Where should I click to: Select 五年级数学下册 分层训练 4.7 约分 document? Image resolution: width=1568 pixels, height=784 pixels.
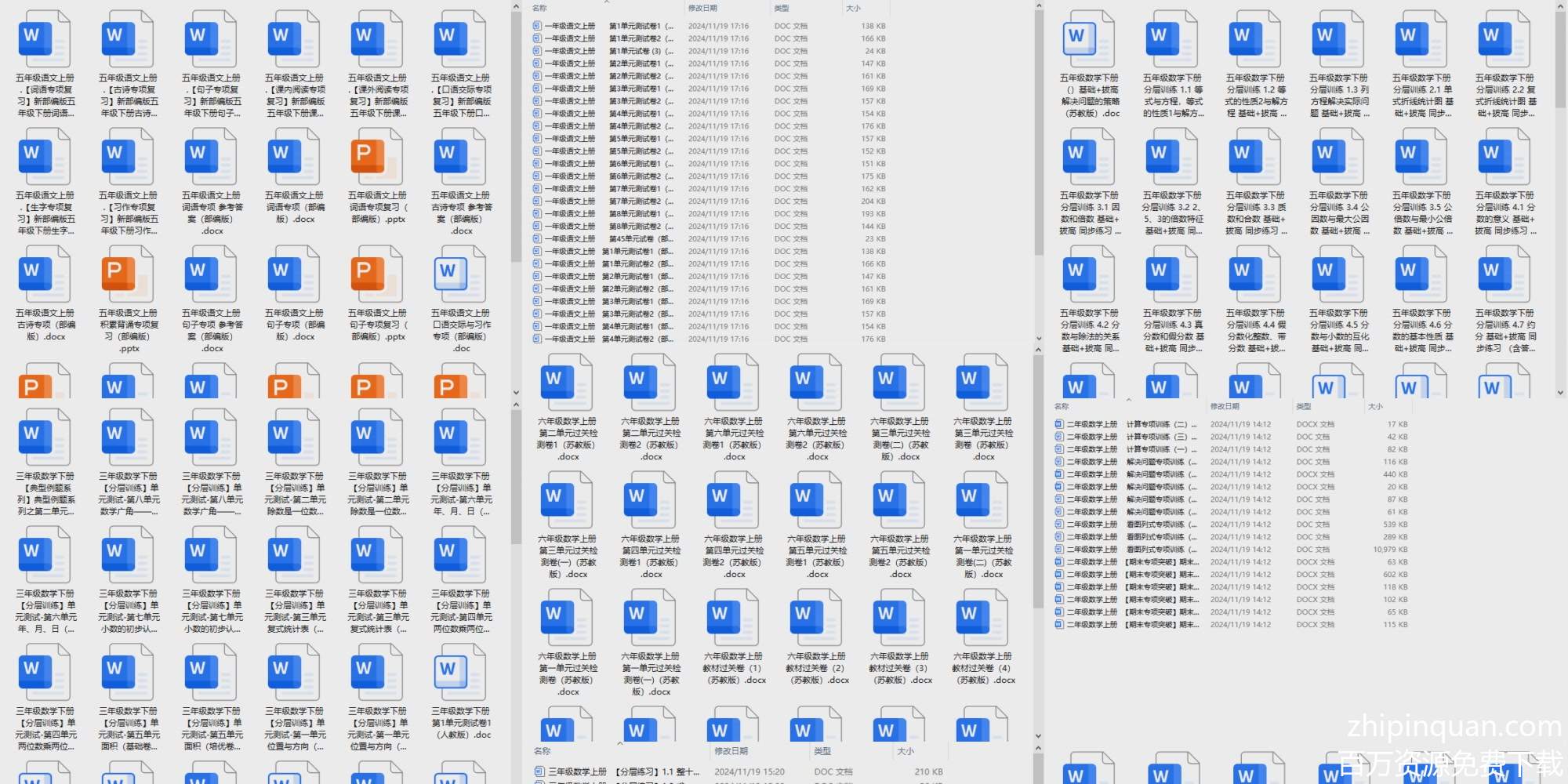point(1504,275)
